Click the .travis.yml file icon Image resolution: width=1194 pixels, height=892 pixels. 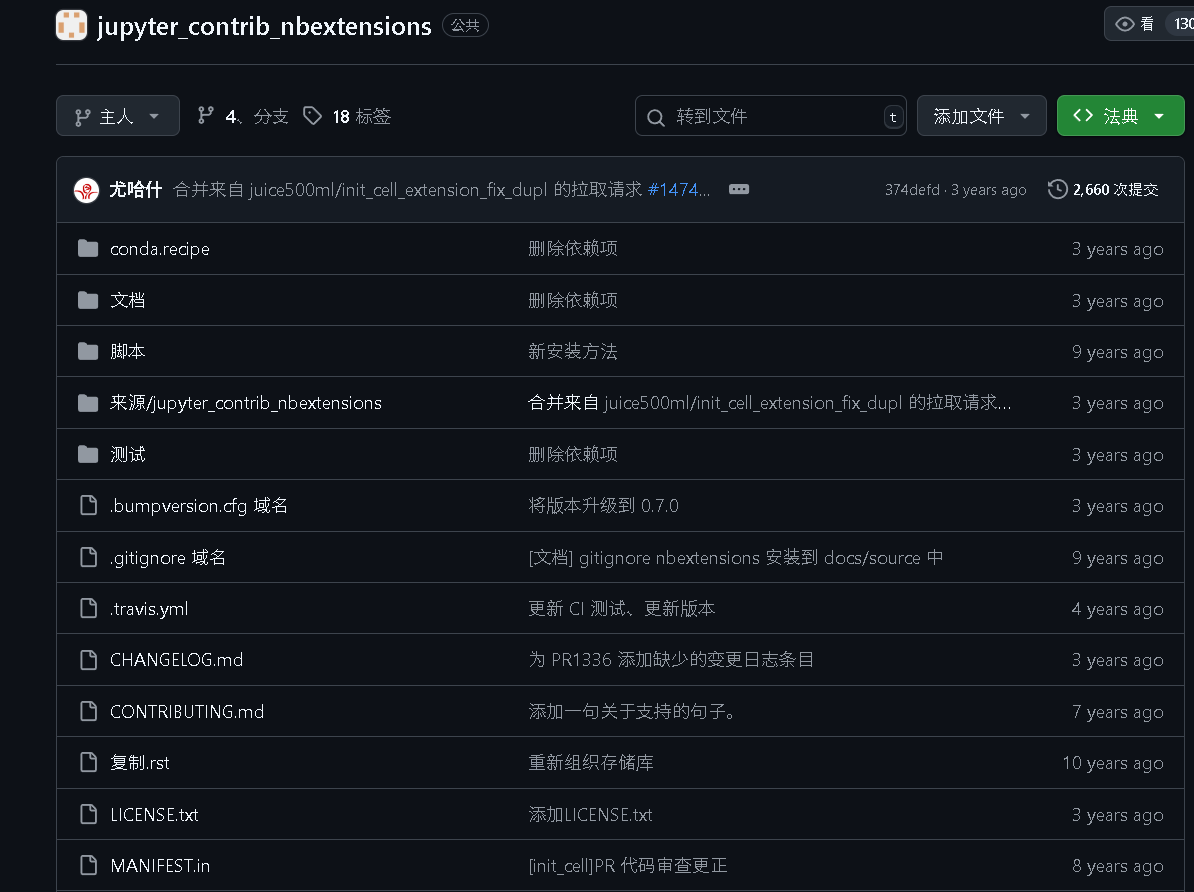pos(88,608)
